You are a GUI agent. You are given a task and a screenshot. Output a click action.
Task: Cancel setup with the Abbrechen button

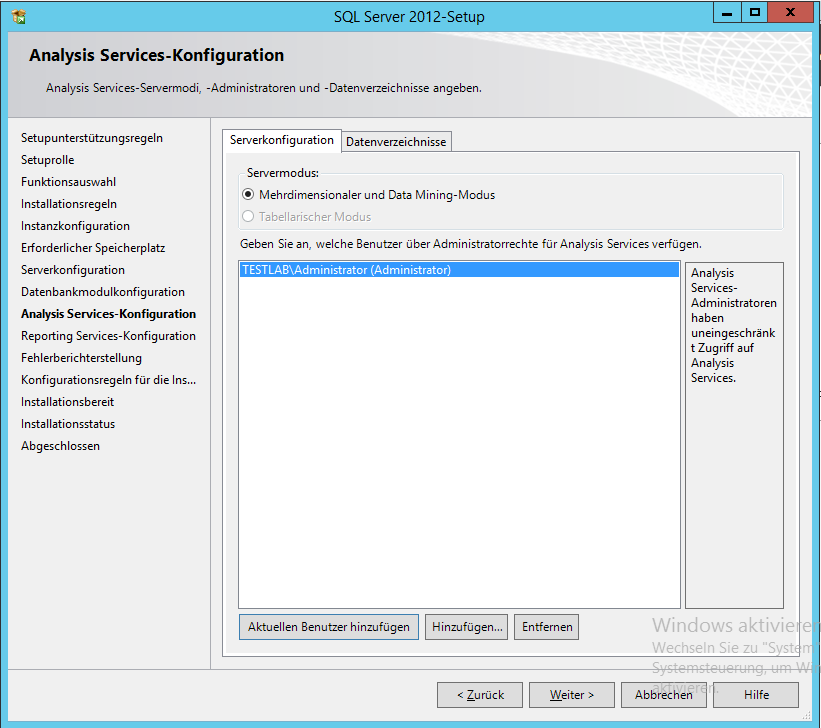pyautogui.click(x=664, y=695)
